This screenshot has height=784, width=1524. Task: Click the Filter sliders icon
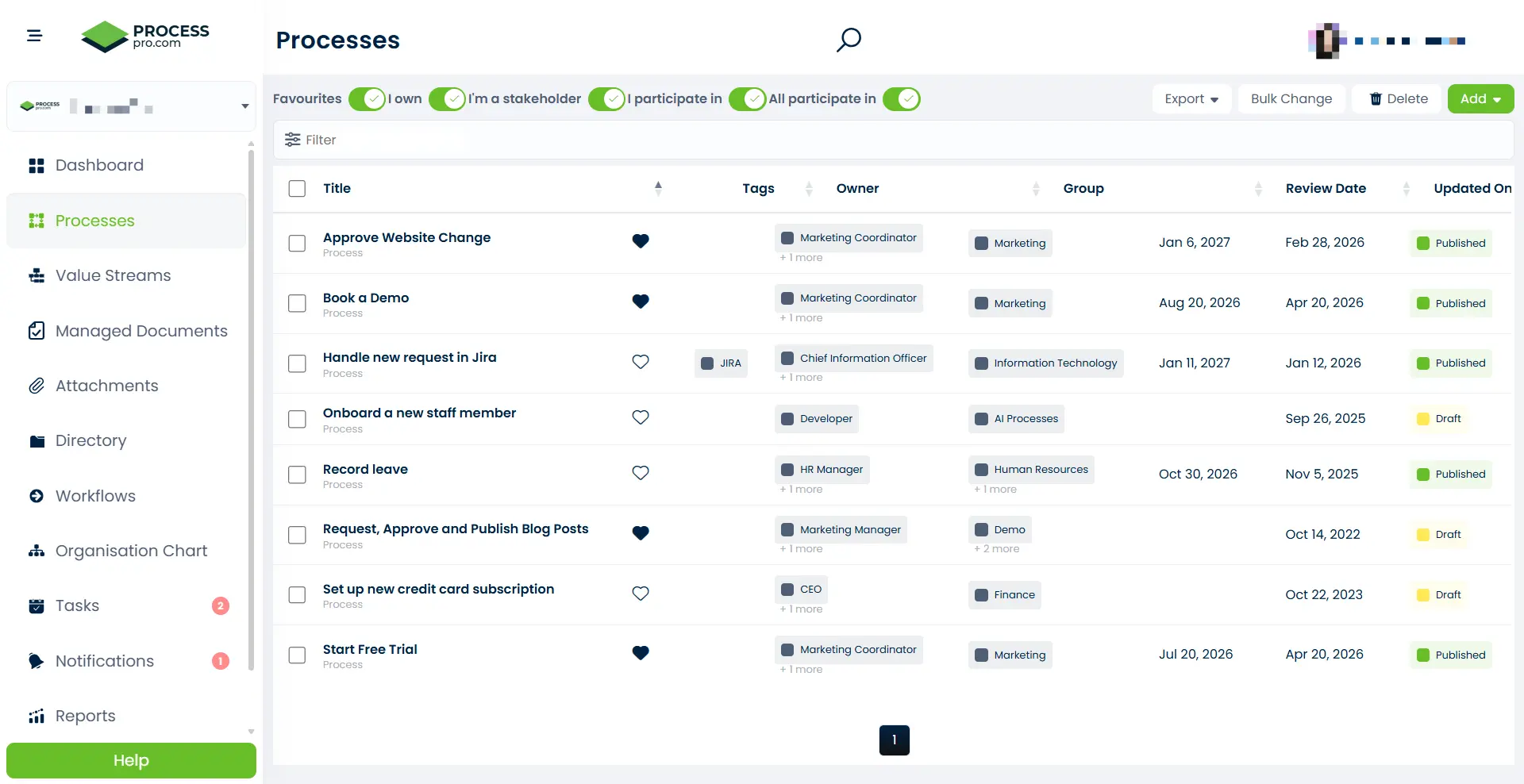293,140
